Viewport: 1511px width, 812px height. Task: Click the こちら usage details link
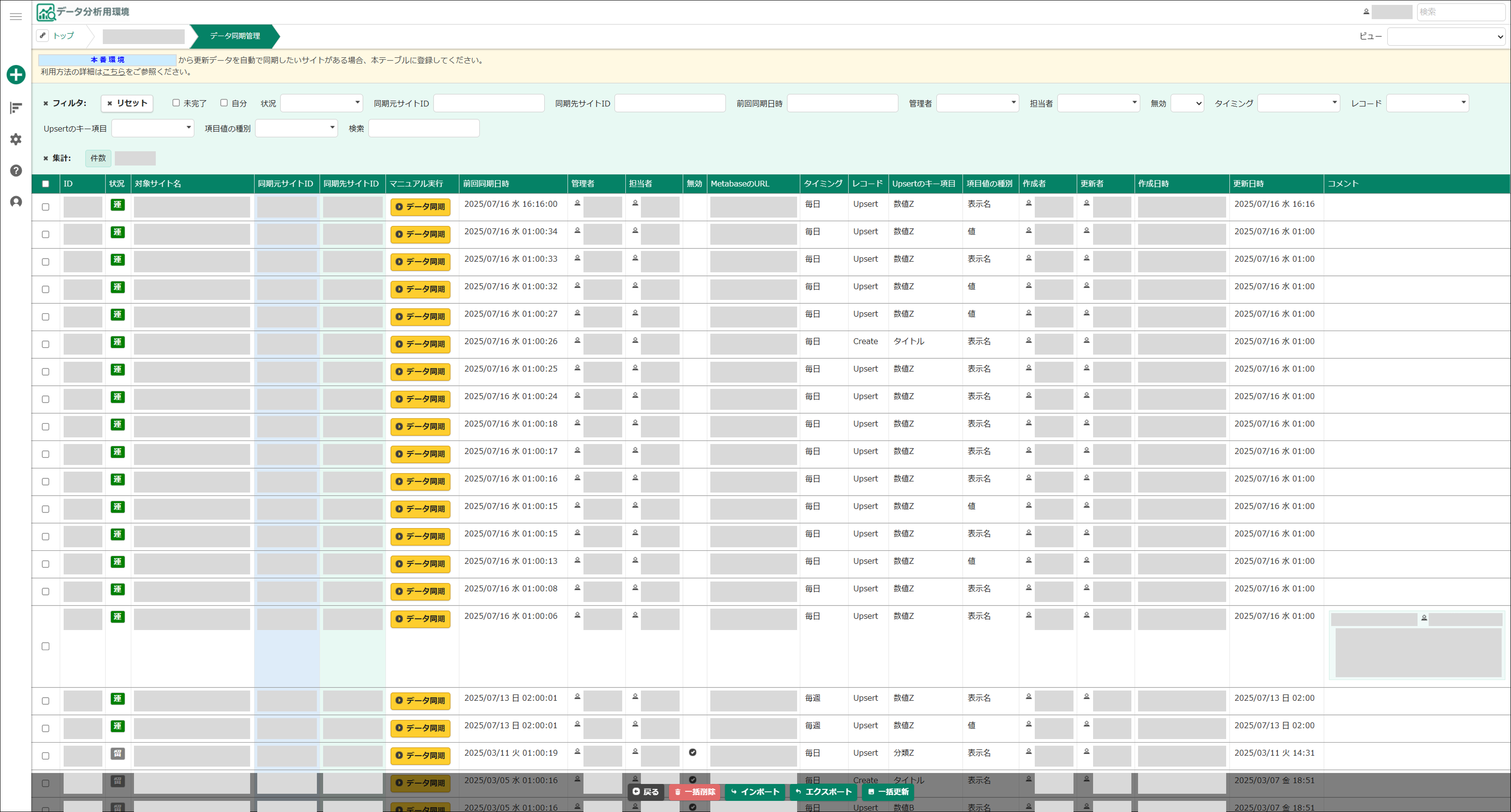[x=114, y=72]
